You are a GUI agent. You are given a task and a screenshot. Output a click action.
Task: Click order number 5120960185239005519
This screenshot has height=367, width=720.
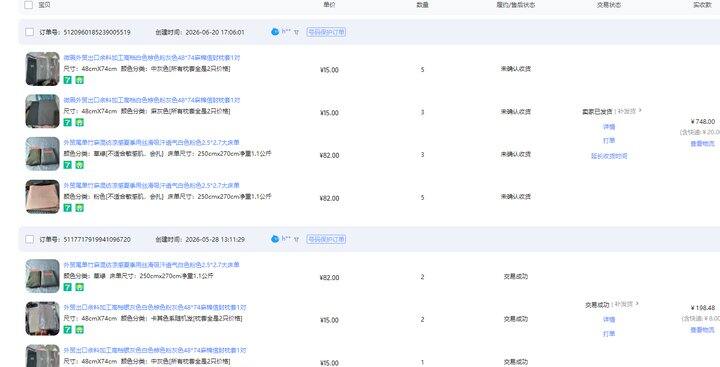point(97,33)
